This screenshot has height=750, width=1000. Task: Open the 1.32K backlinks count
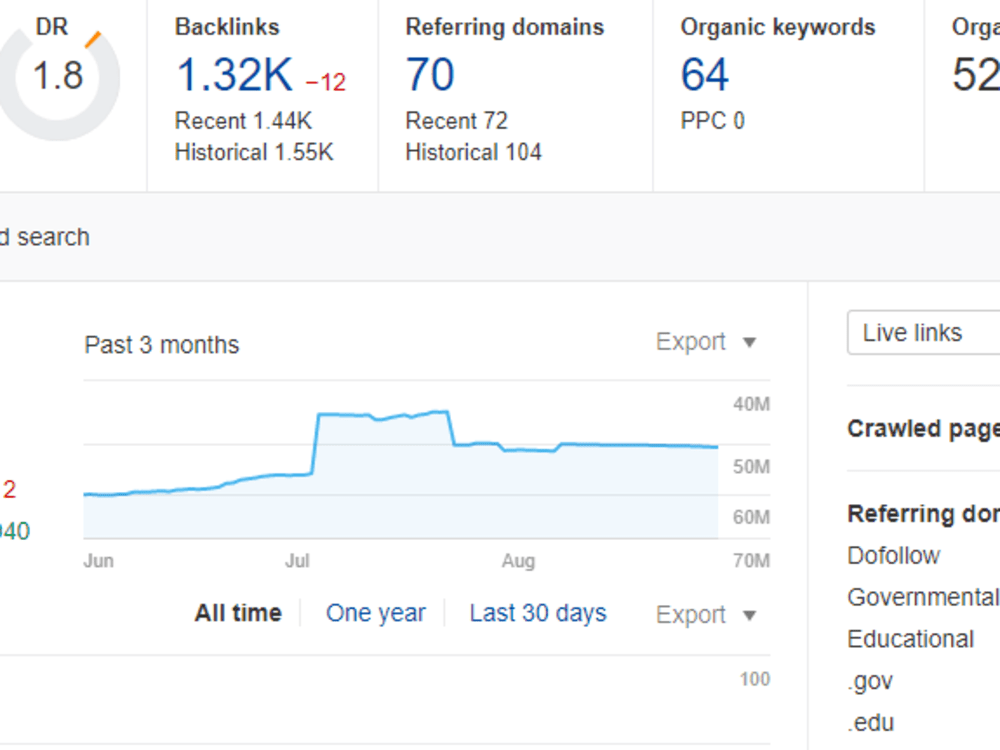coord(234,75)
